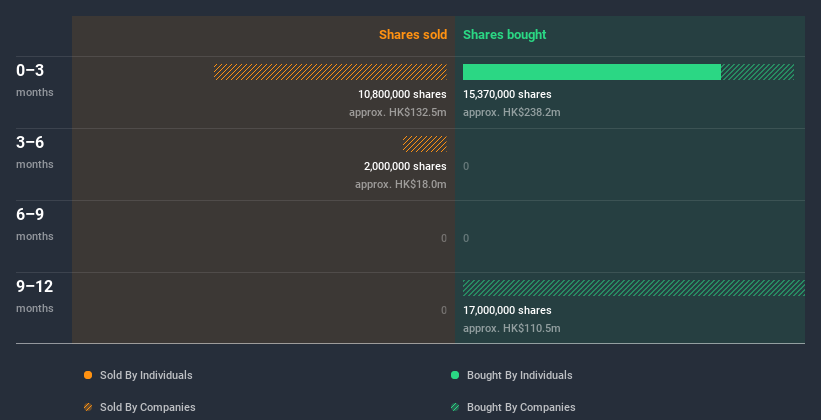Click the 0–3 months row label
Viewport: 821px width, 420px height.
[x=35, y=80]
